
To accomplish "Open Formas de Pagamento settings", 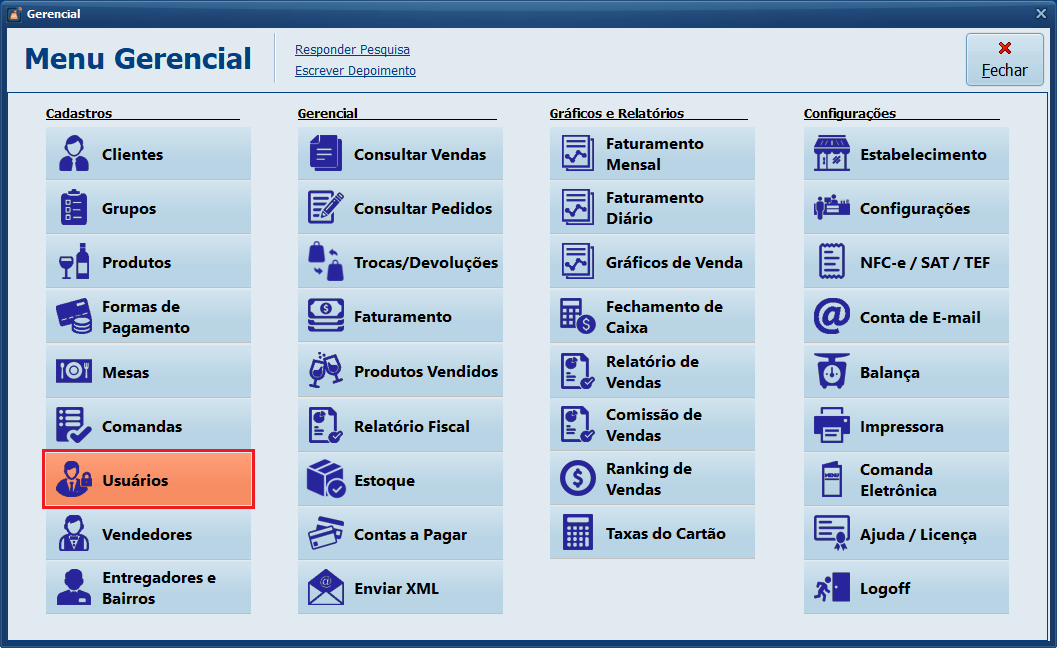I will [x=148, y=316].
